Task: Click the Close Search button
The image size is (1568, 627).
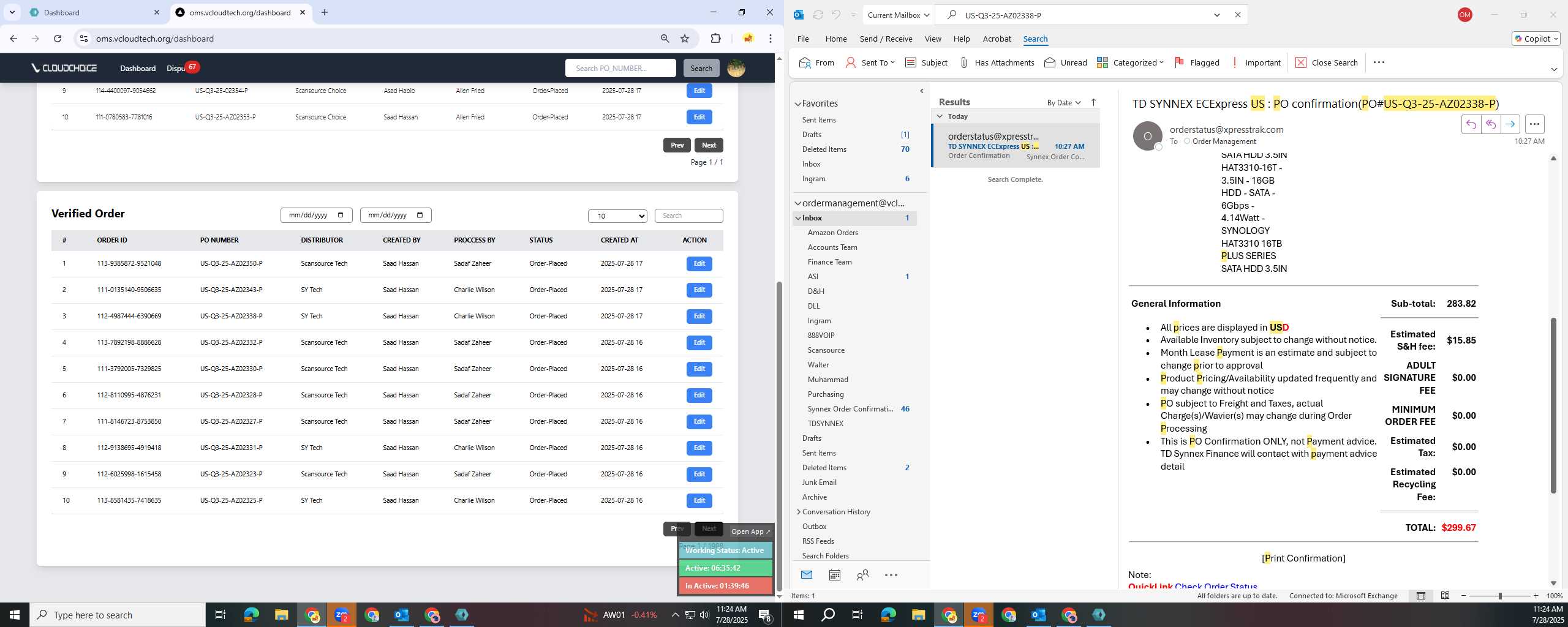Action: (1327, 62)
